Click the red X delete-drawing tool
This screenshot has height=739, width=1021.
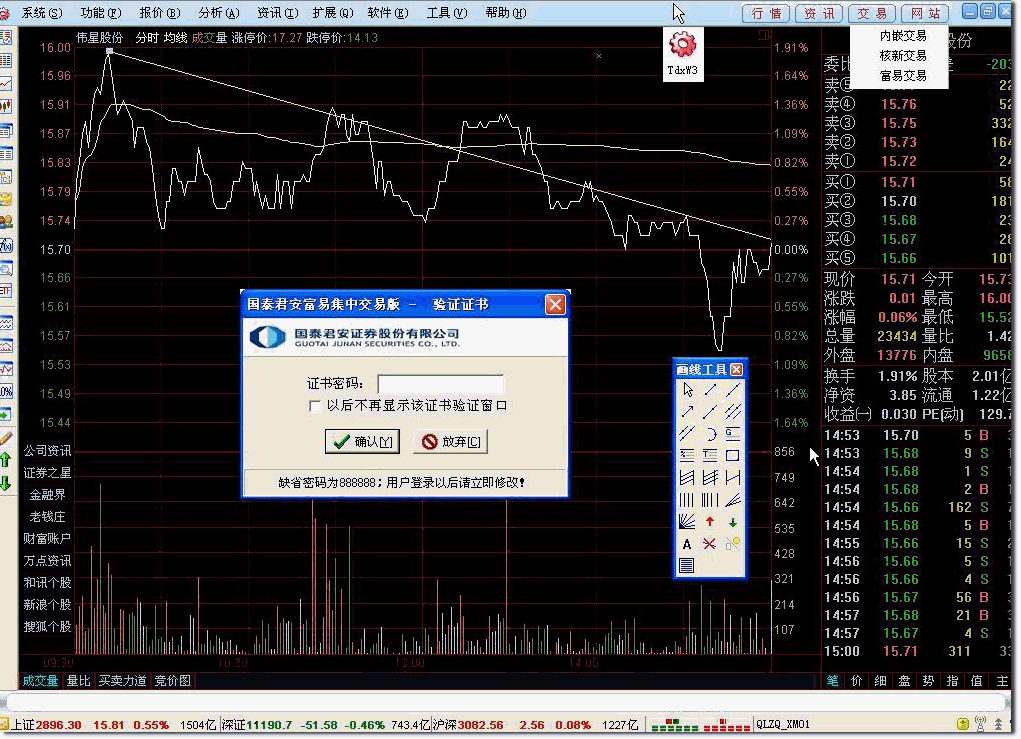pos(710,544)
